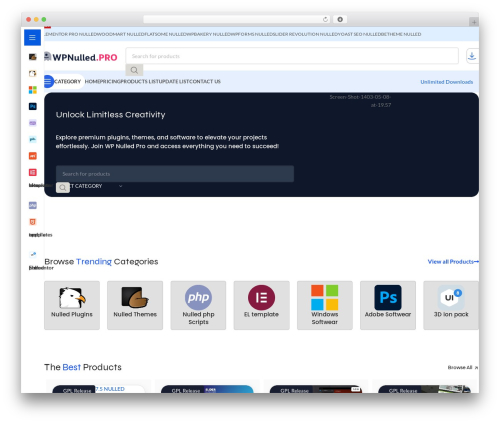Click View all Products link
Viewport: 500px width, 423px height.
coord(453,262)
